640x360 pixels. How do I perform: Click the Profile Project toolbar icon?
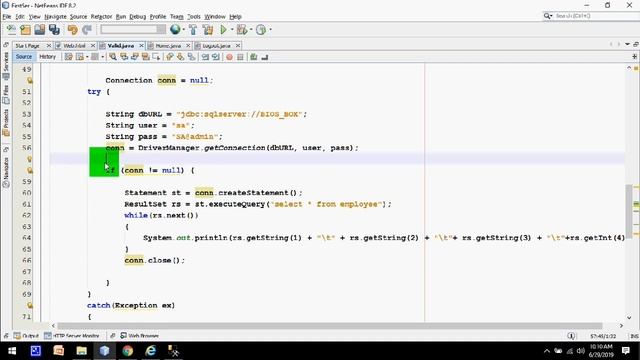coord(261,29)
